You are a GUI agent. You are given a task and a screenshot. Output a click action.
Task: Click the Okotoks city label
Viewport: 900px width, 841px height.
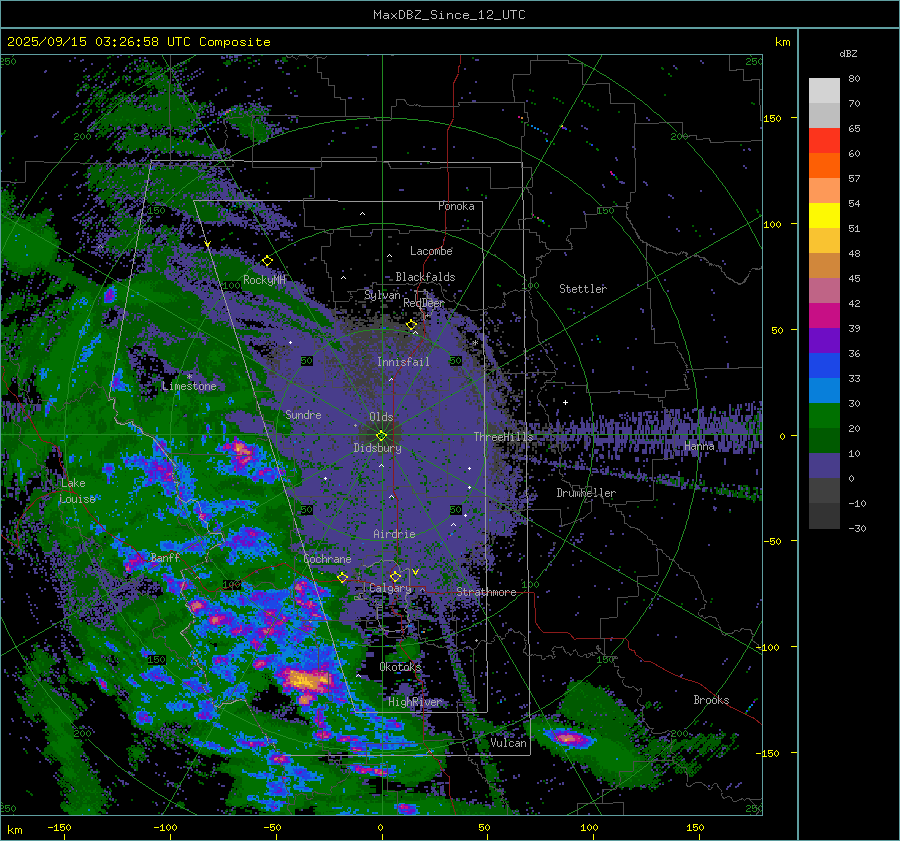pos(401,667)
